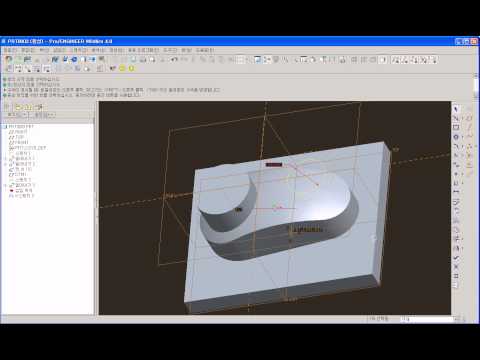Click the message area vertical scrollbar

coord(476,86)
